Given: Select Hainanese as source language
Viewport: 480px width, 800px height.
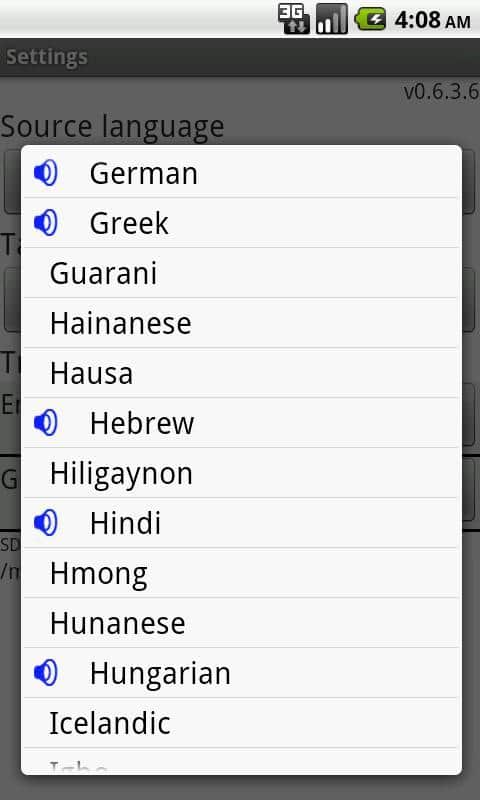Looking at the screenshot, I should [241, 323].
